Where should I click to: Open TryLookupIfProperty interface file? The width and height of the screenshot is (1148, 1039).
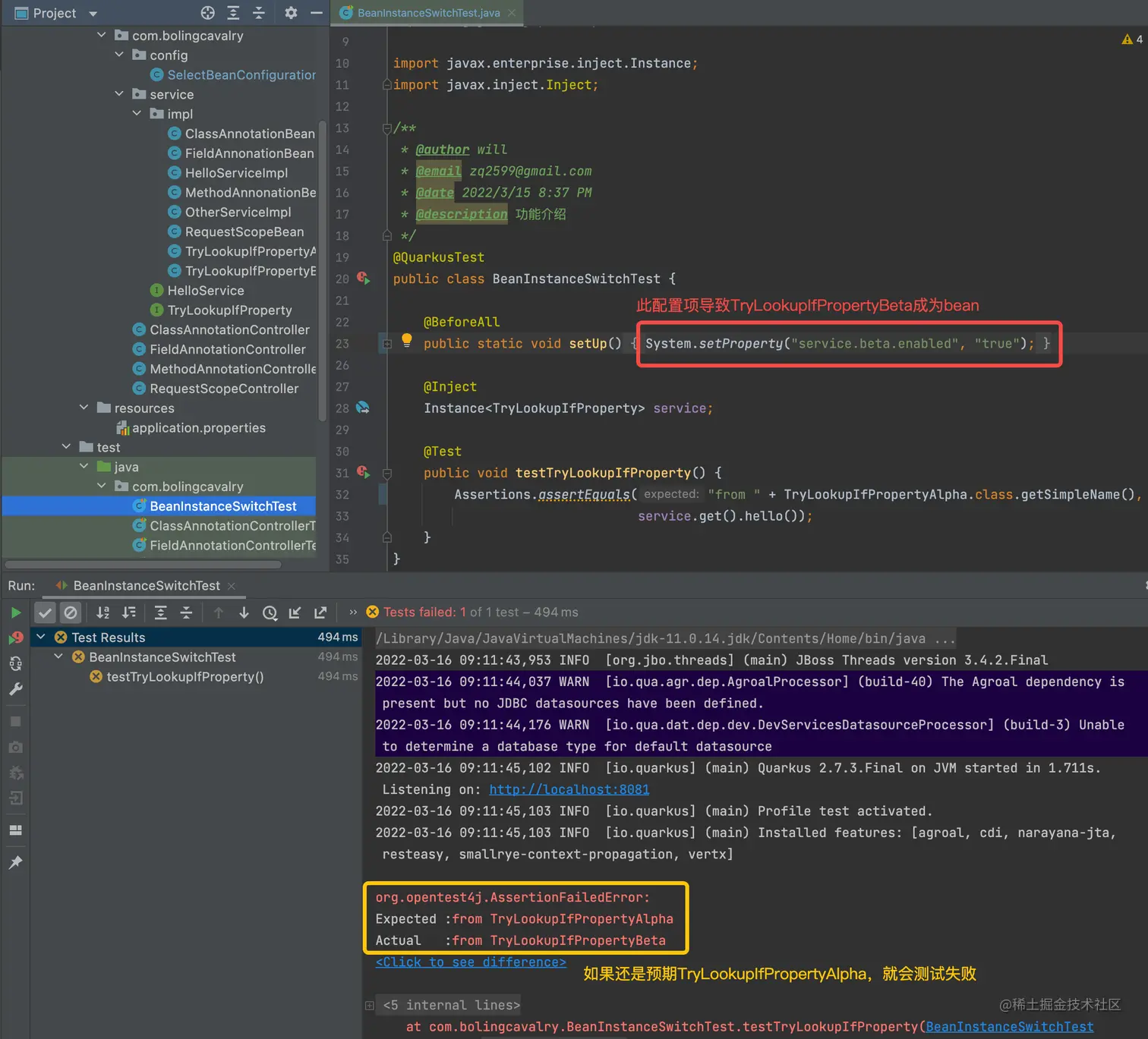221,310
